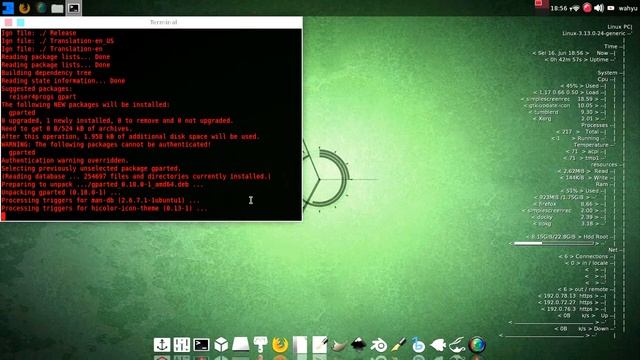The image size is (640, 360).
Task: Open the Wi-Fi network indicator
Action: 575,8
